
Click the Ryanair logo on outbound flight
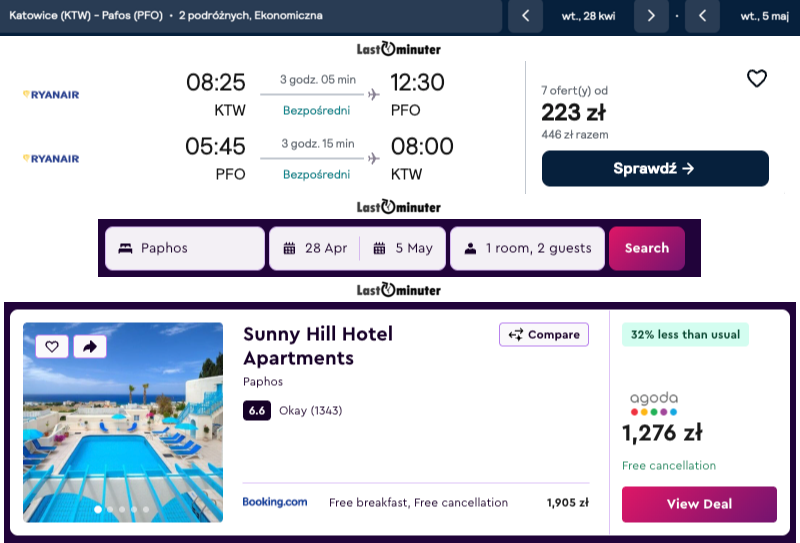(x=51, y=95)
